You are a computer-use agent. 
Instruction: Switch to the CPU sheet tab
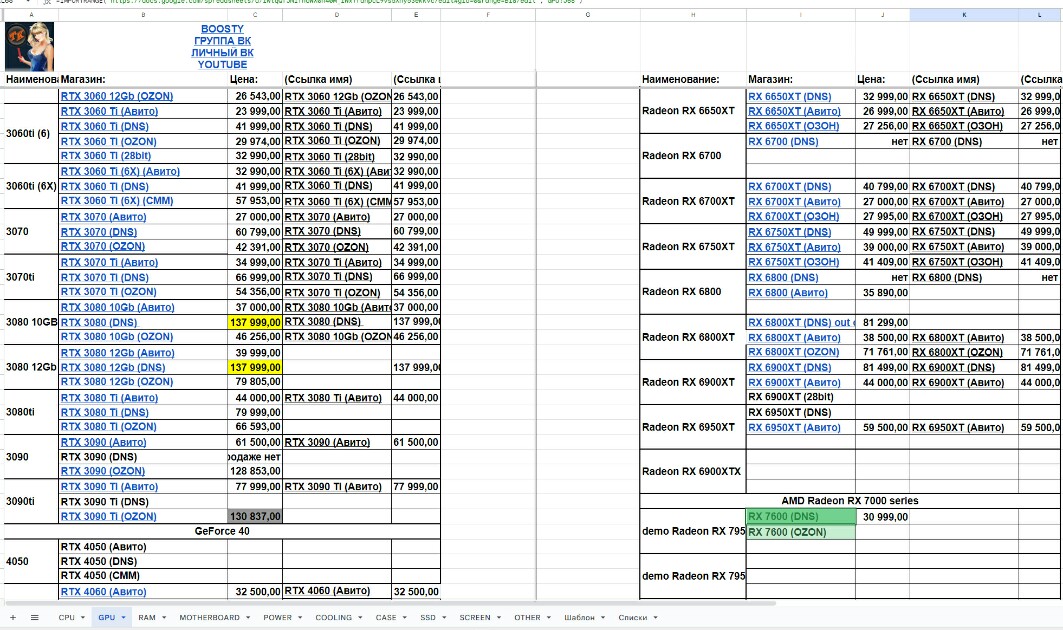pyautogui.click(x=66, y=617)
